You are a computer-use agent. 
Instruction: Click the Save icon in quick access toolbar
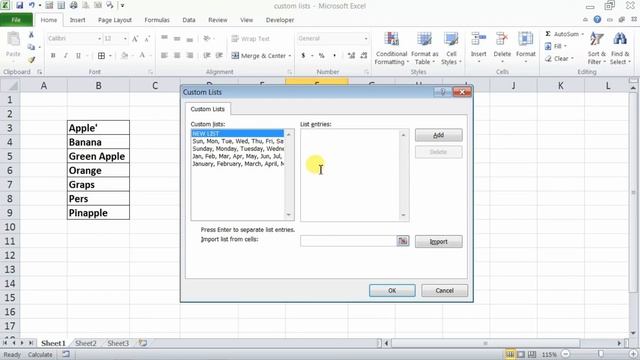pos(19,5)
